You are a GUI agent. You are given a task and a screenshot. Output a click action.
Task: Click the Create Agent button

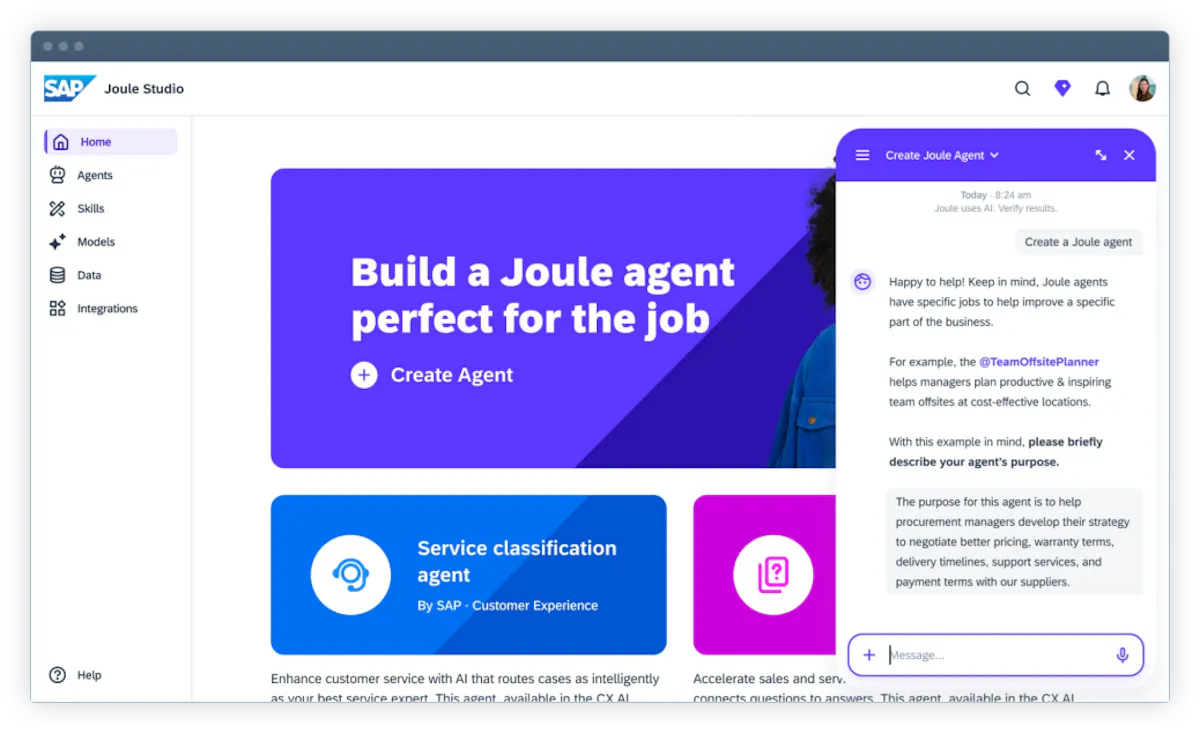[x=432, y=375]
